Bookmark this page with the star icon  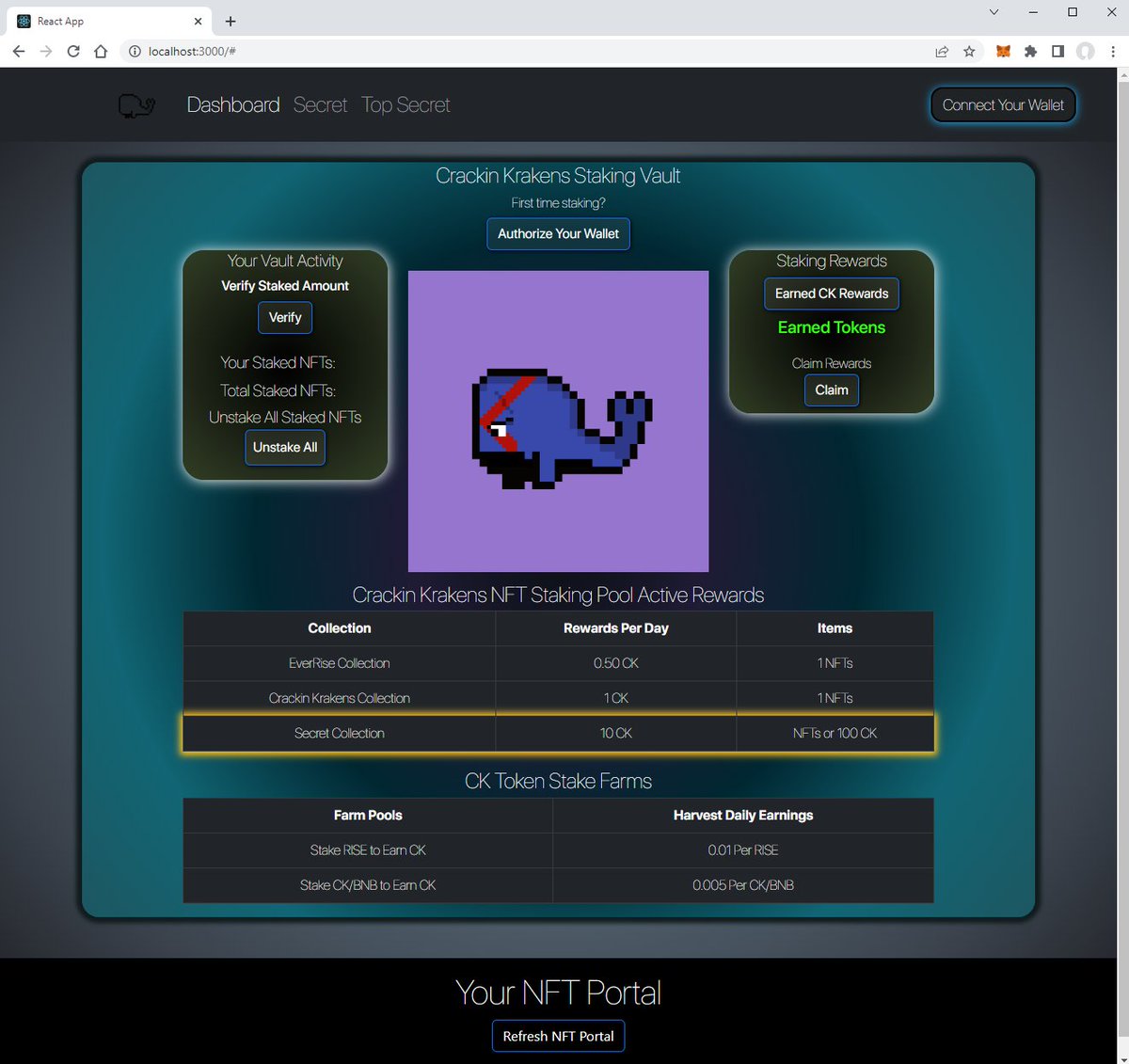pos(970,52)
